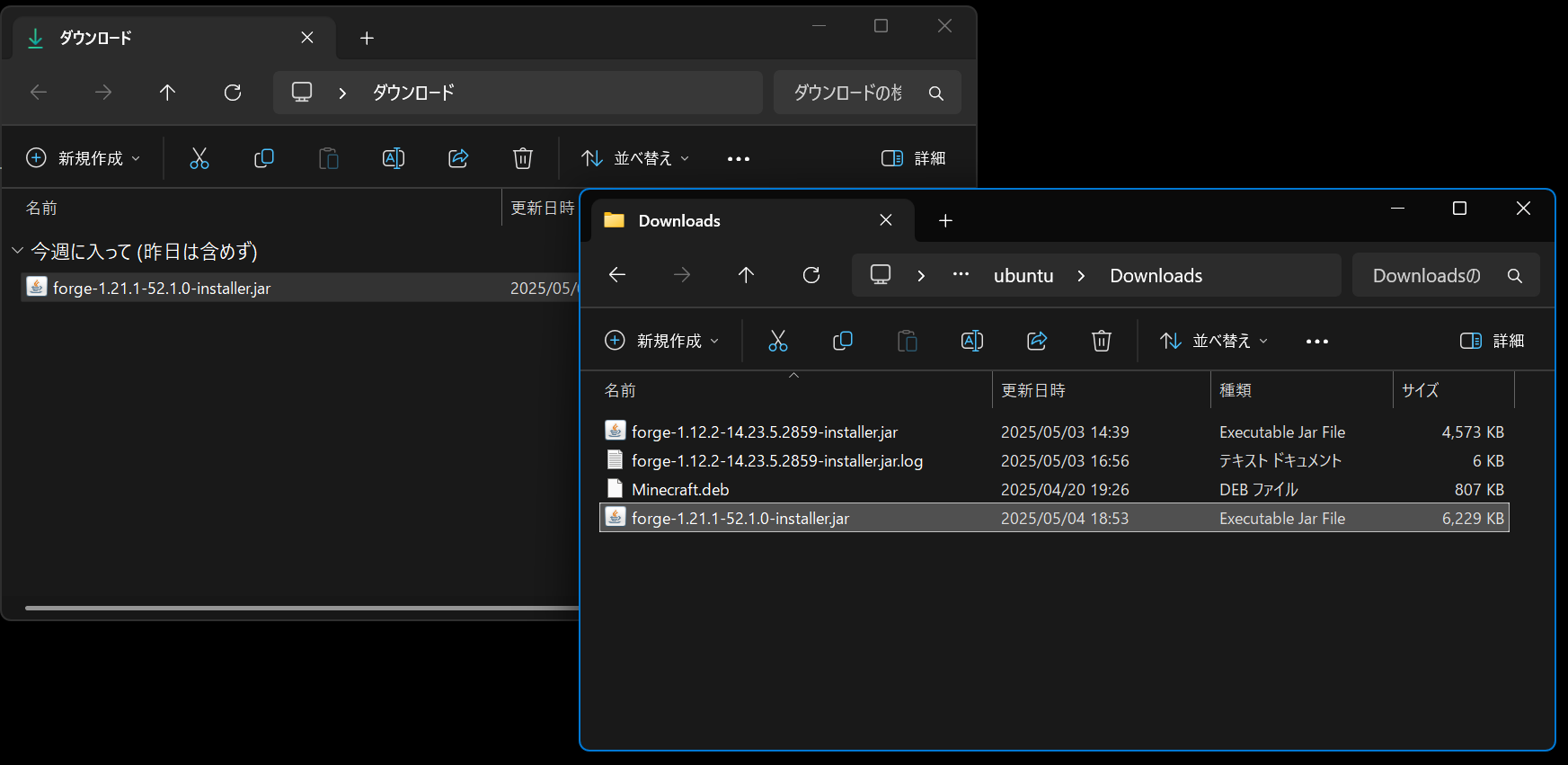Viewport: 1568px width, 765px height.
Task: Click PC monitor icon in ダウンロード address bar
Action: pyautogui.click(x=302, y=93)
